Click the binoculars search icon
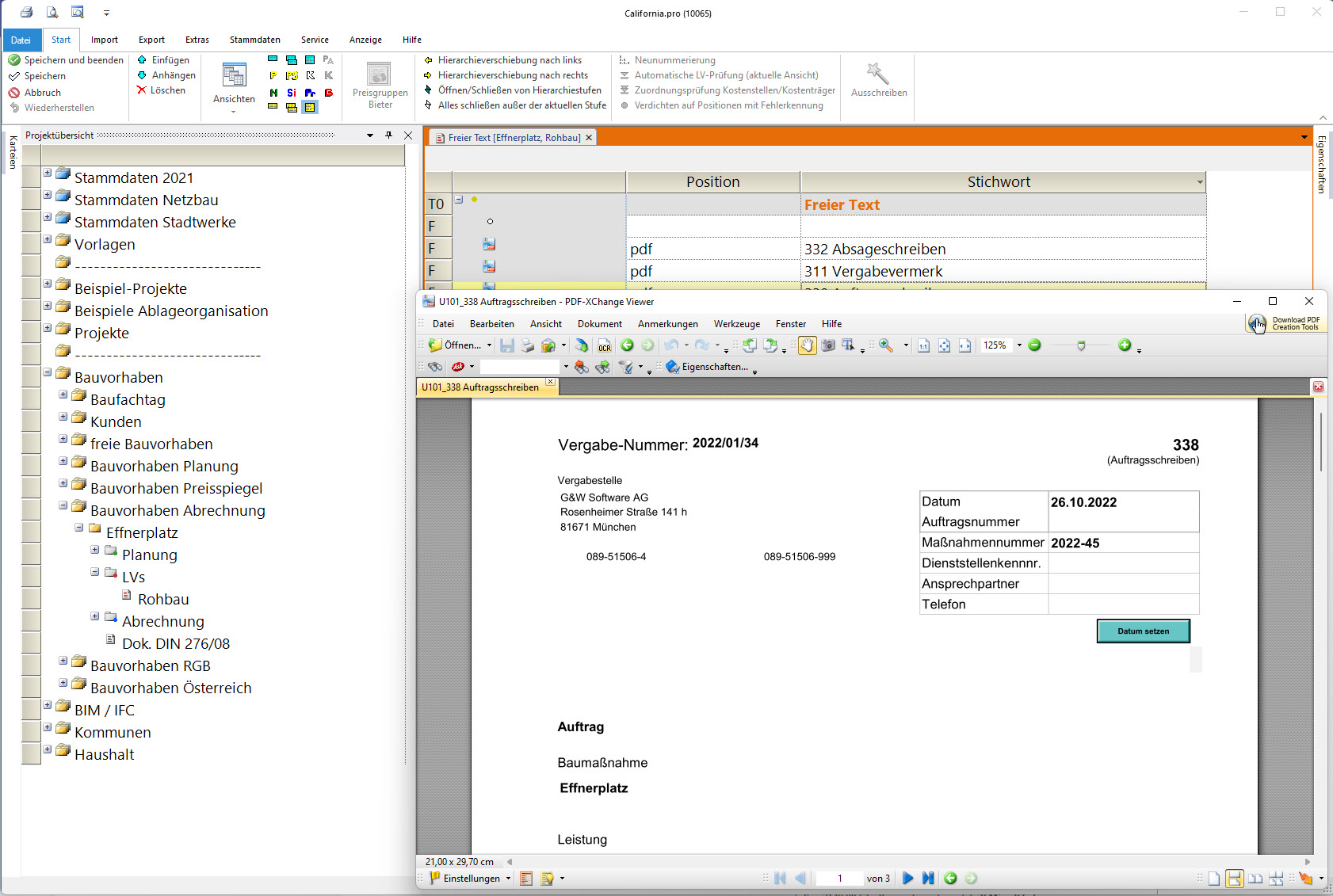The height and width of the screenshot is (896, 1333). (435, 367)
